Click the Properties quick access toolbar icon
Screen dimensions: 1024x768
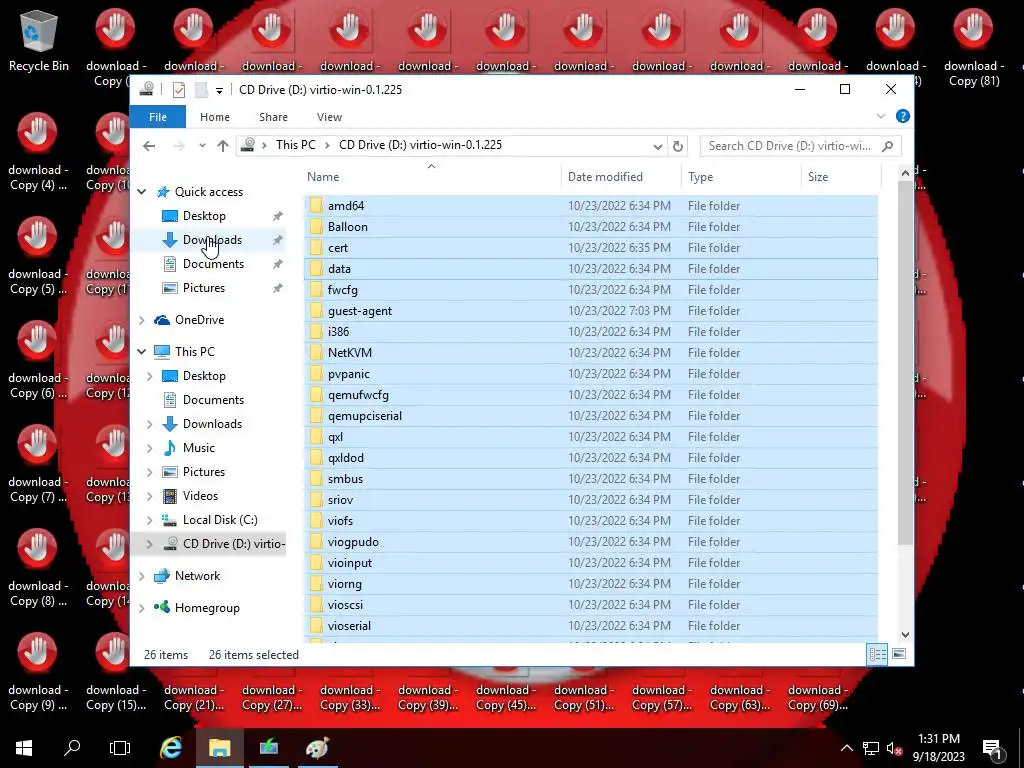178,89
